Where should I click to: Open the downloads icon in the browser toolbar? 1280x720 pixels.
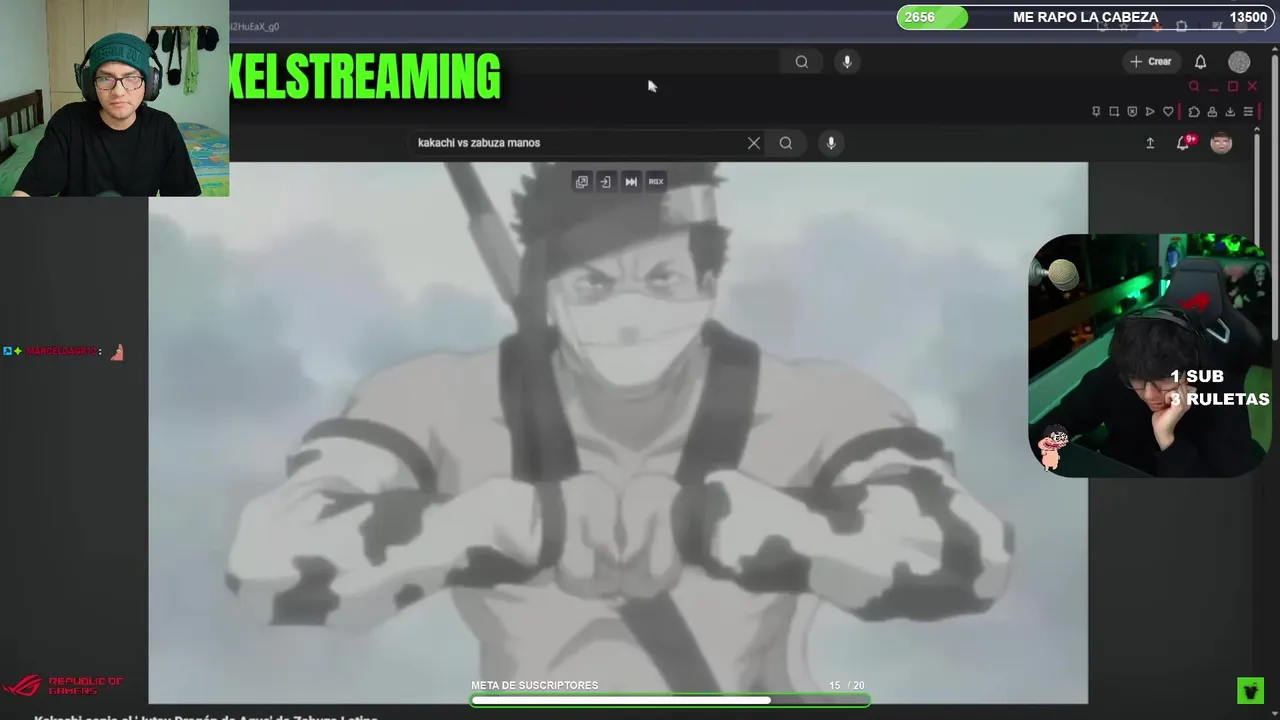pyautogui.click(x=1230, y=112)
